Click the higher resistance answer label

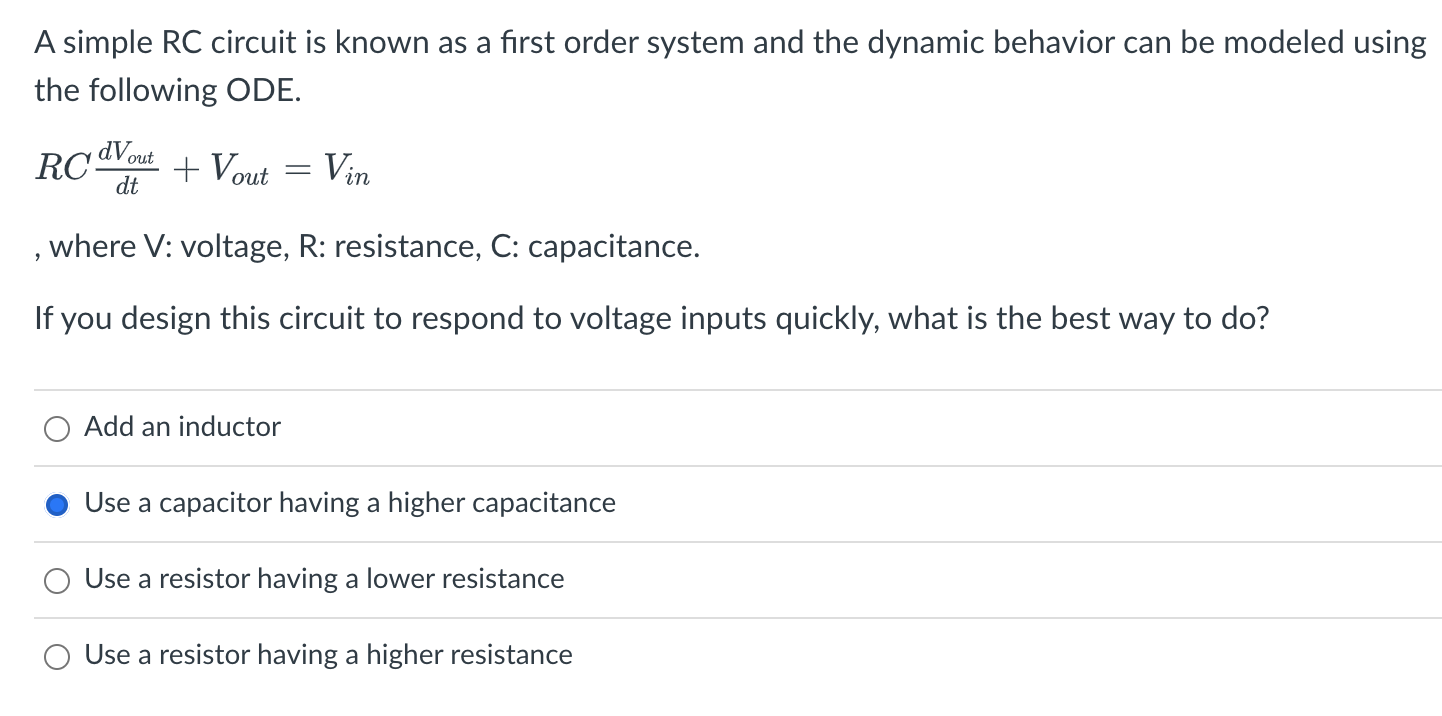(x=328, y=655)
